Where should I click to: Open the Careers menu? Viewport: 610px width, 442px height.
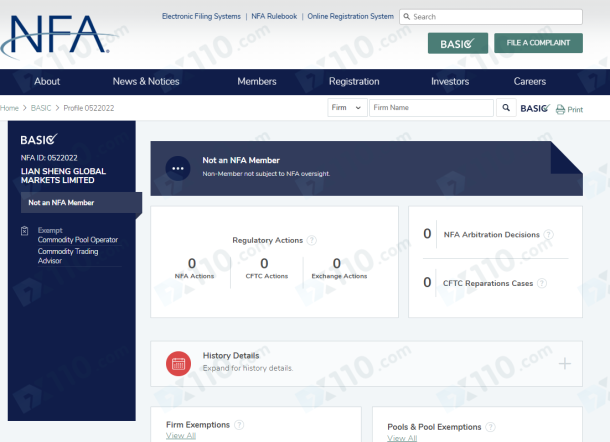point(530,82)
